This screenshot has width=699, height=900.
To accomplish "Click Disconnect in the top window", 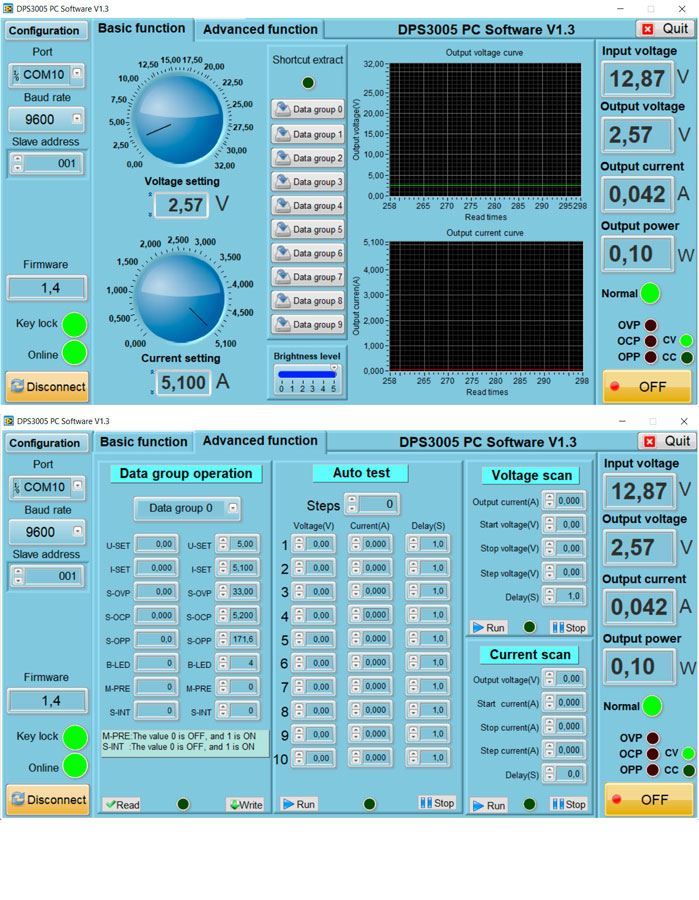I will tap(48, 386).
